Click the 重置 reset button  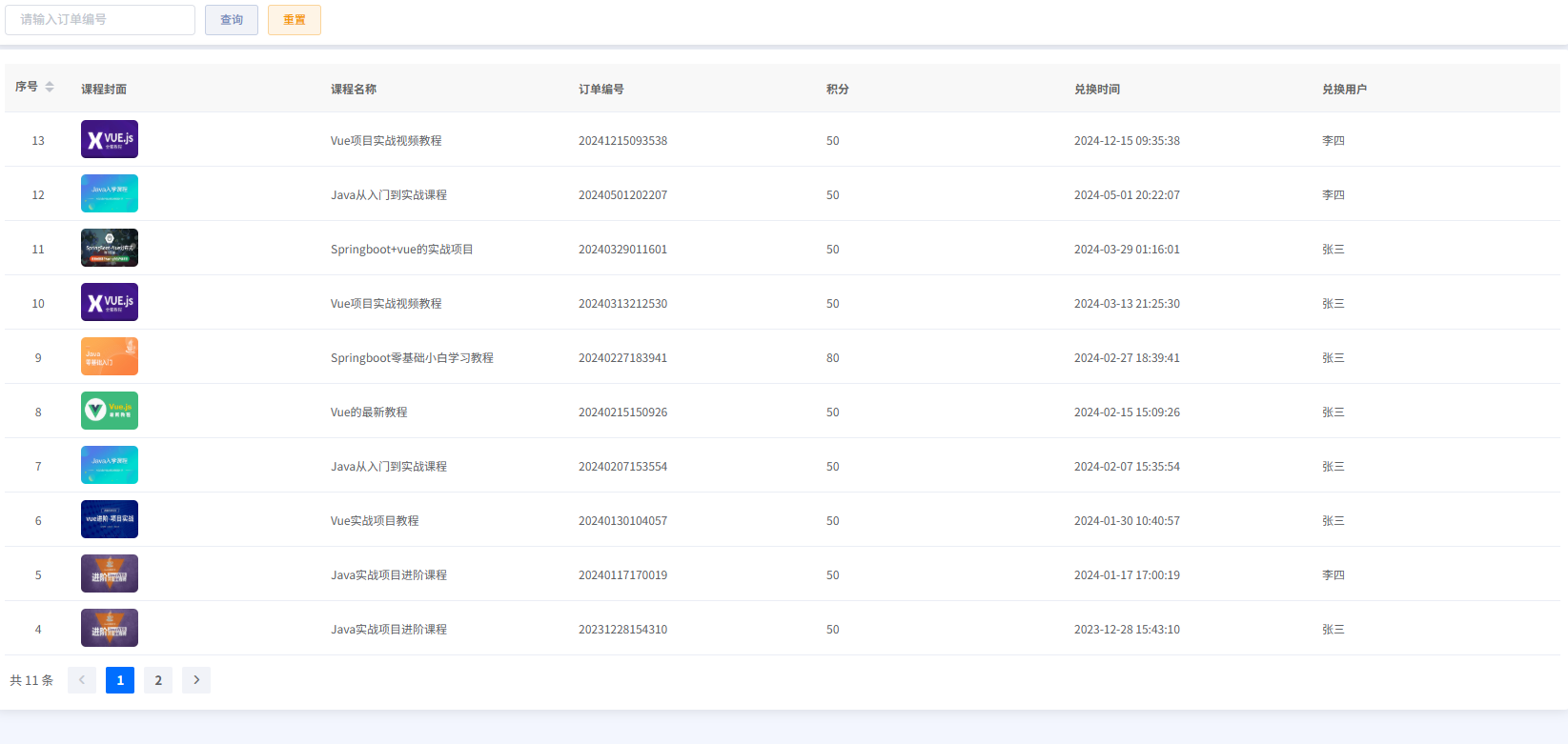(x=295, y=20)
